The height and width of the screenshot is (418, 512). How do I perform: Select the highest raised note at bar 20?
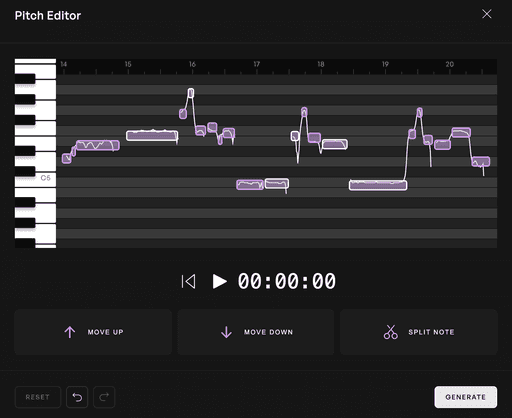point(461,133)
